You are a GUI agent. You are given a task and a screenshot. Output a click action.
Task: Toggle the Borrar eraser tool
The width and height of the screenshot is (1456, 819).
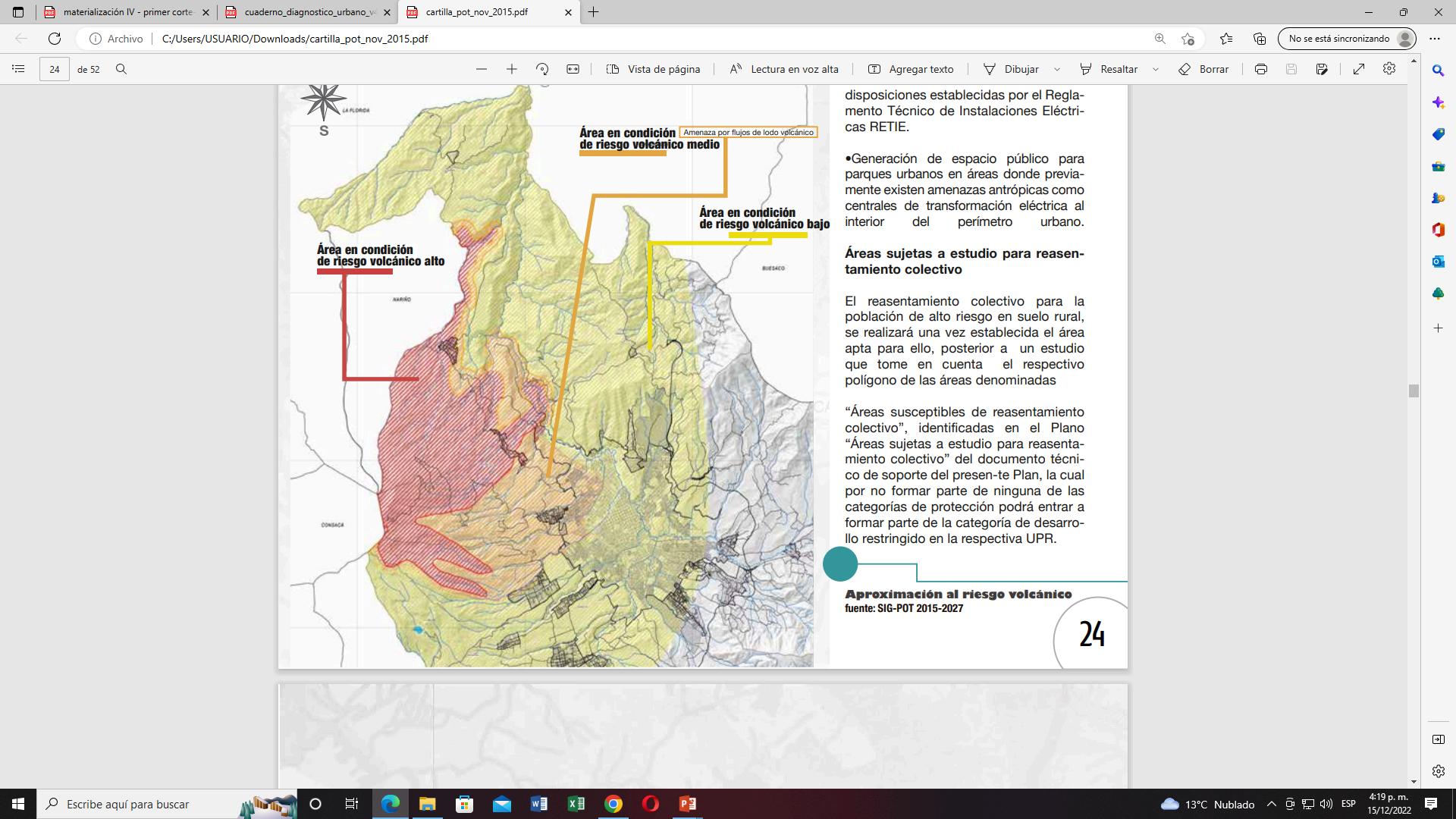tap(1203, 69)
